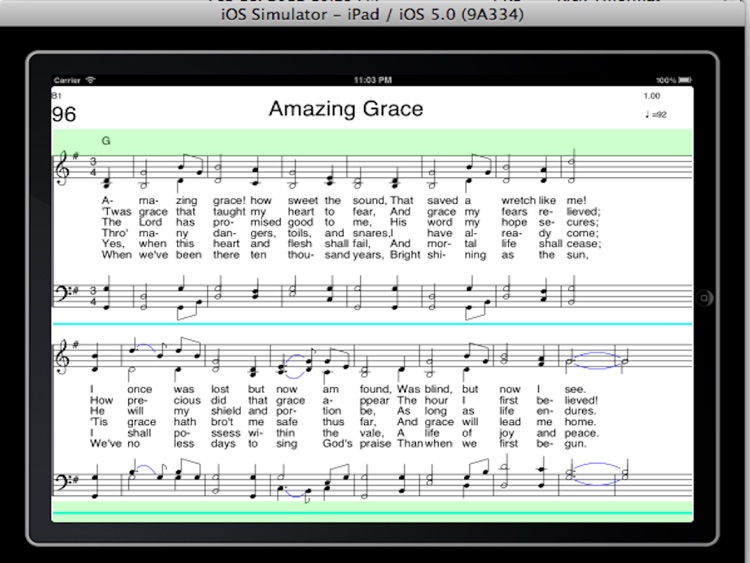Tap the 3/4 time signature on the first bass staff
Image resolution: width=750 pixels, height=563 pixels.
pyautogui.click(x=93, y=296)
